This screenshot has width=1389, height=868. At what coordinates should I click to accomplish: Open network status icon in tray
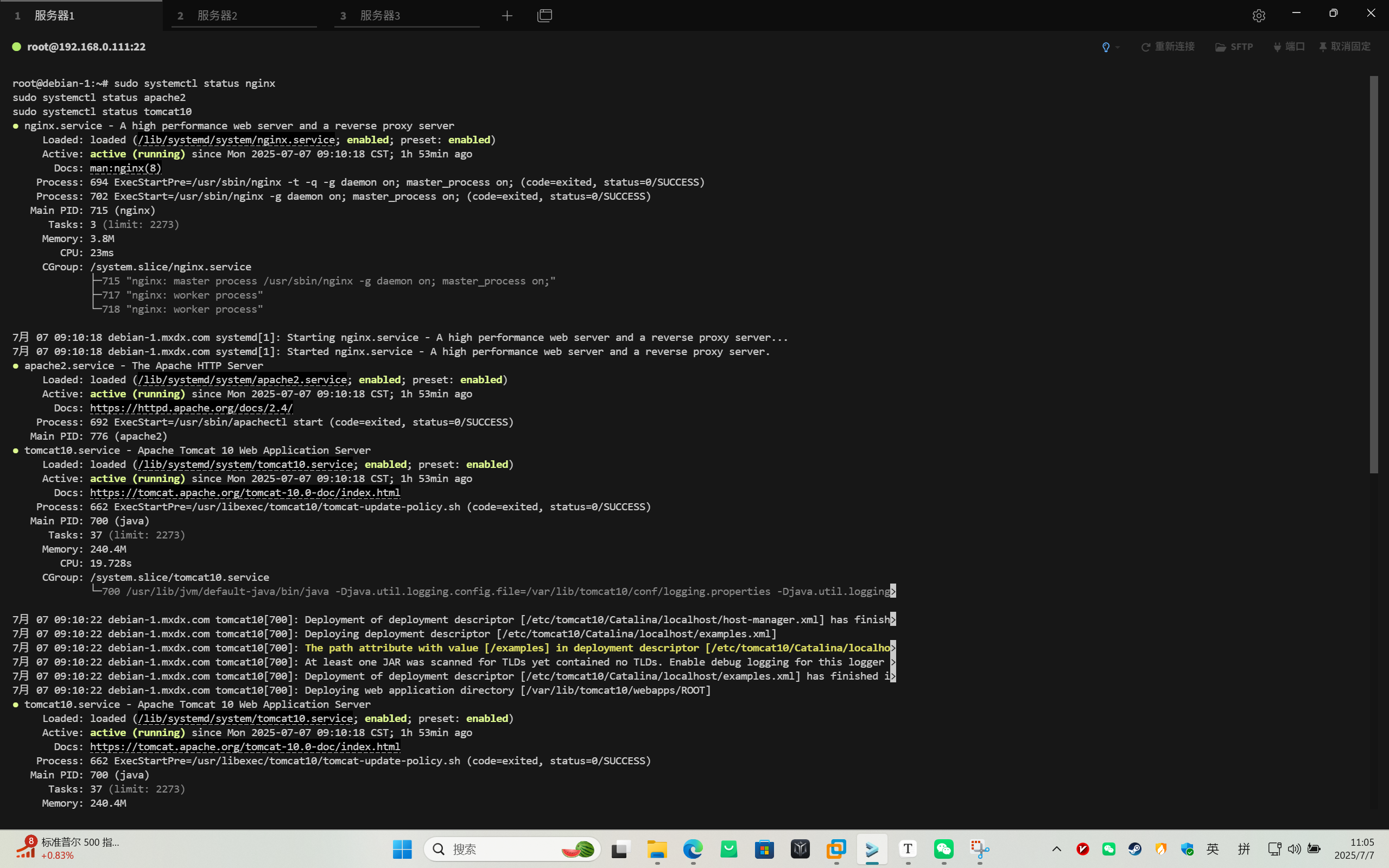pyautogui.click(x=1274, y=849)
